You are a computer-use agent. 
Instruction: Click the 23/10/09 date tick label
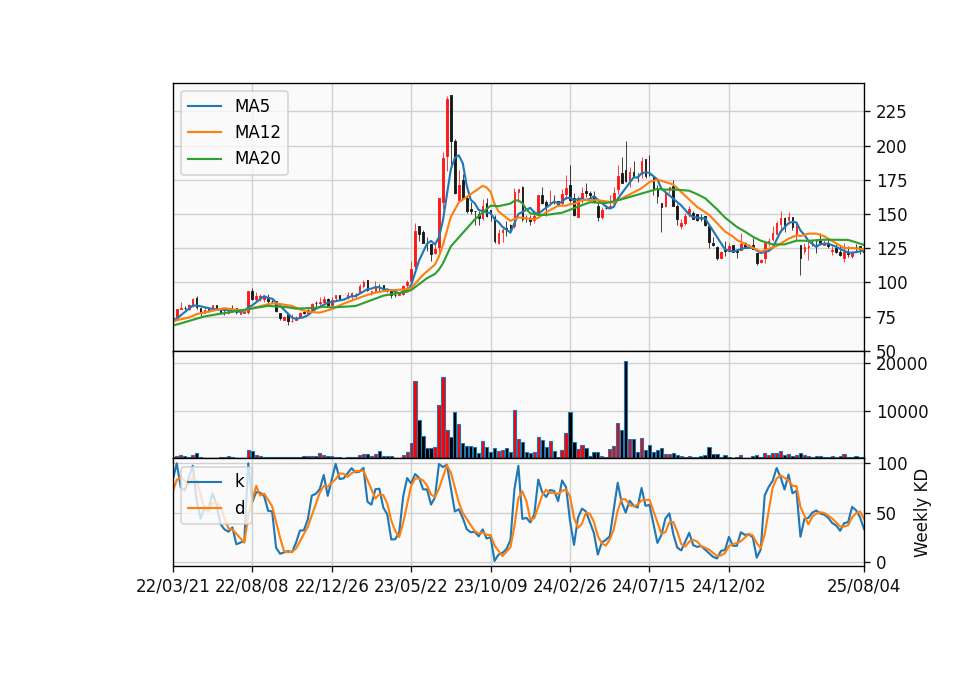[x=490, y=587]
